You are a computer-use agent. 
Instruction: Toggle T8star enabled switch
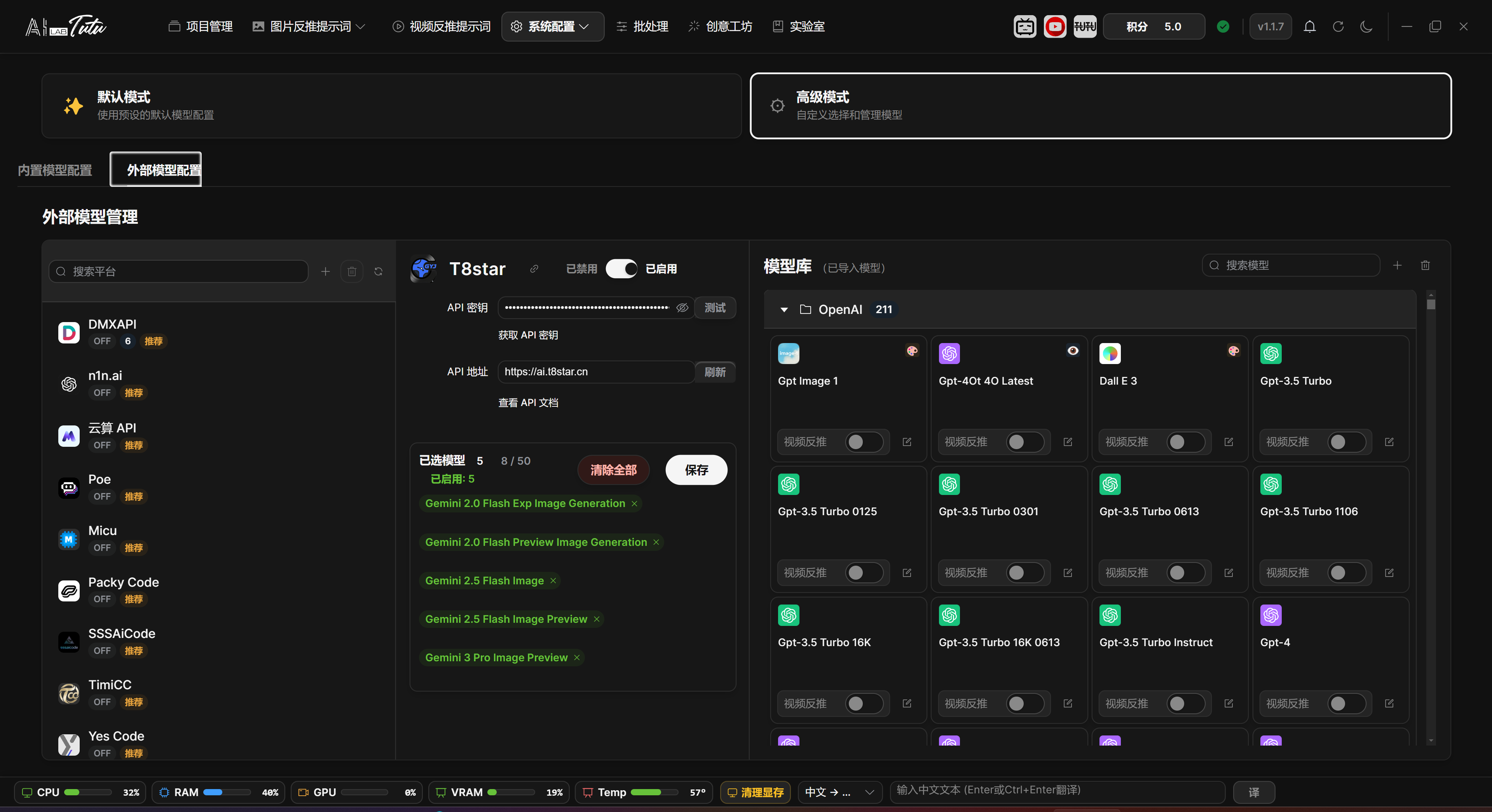621,269
